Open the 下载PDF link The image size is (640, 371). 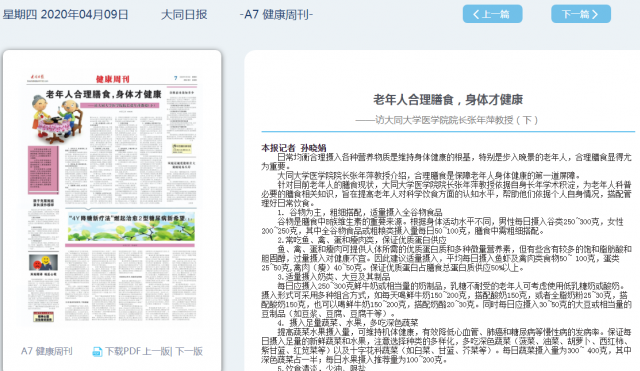coord(122,351)
